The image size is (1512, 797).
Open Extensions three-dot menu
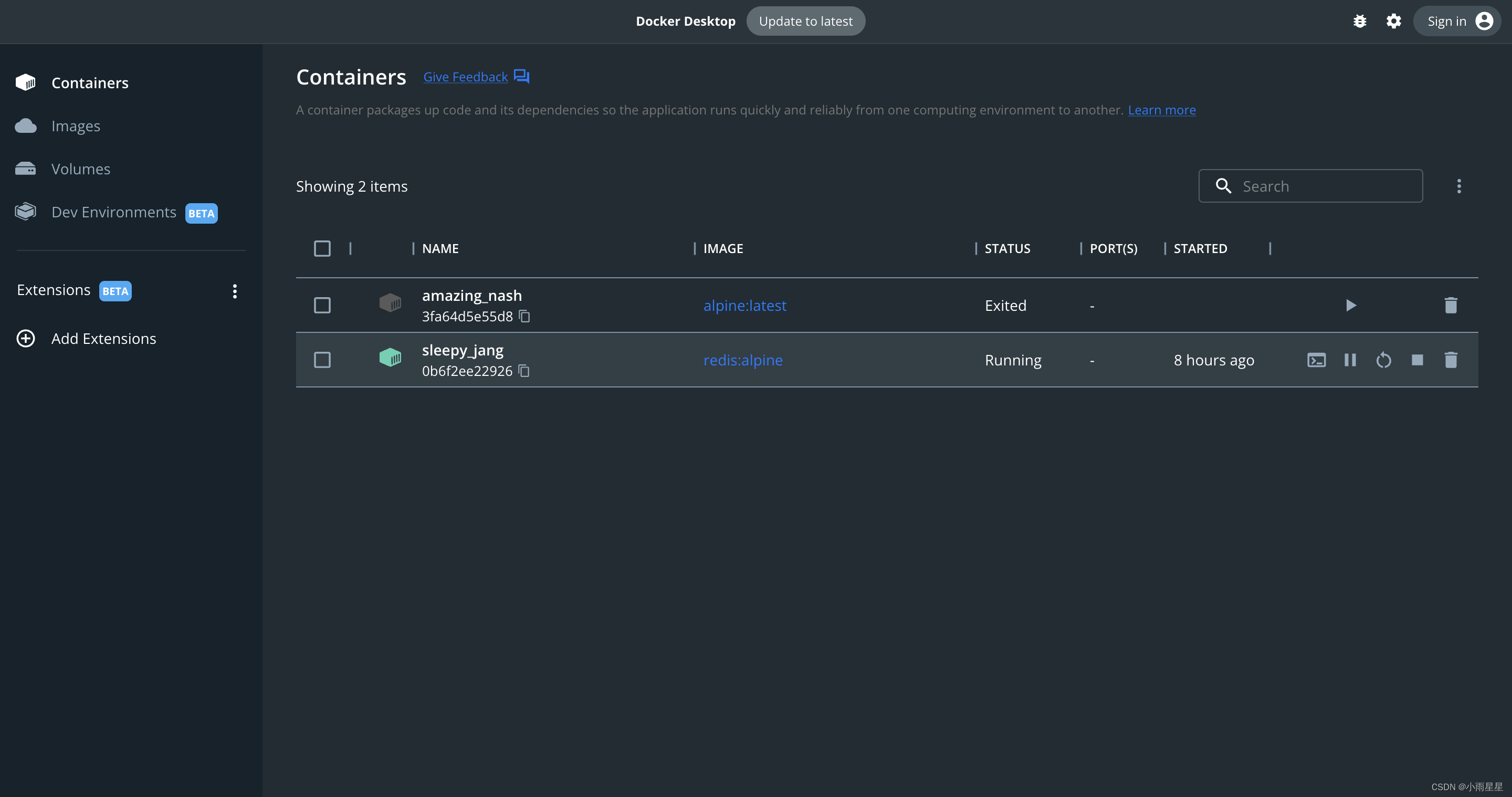tap(235, 291)
